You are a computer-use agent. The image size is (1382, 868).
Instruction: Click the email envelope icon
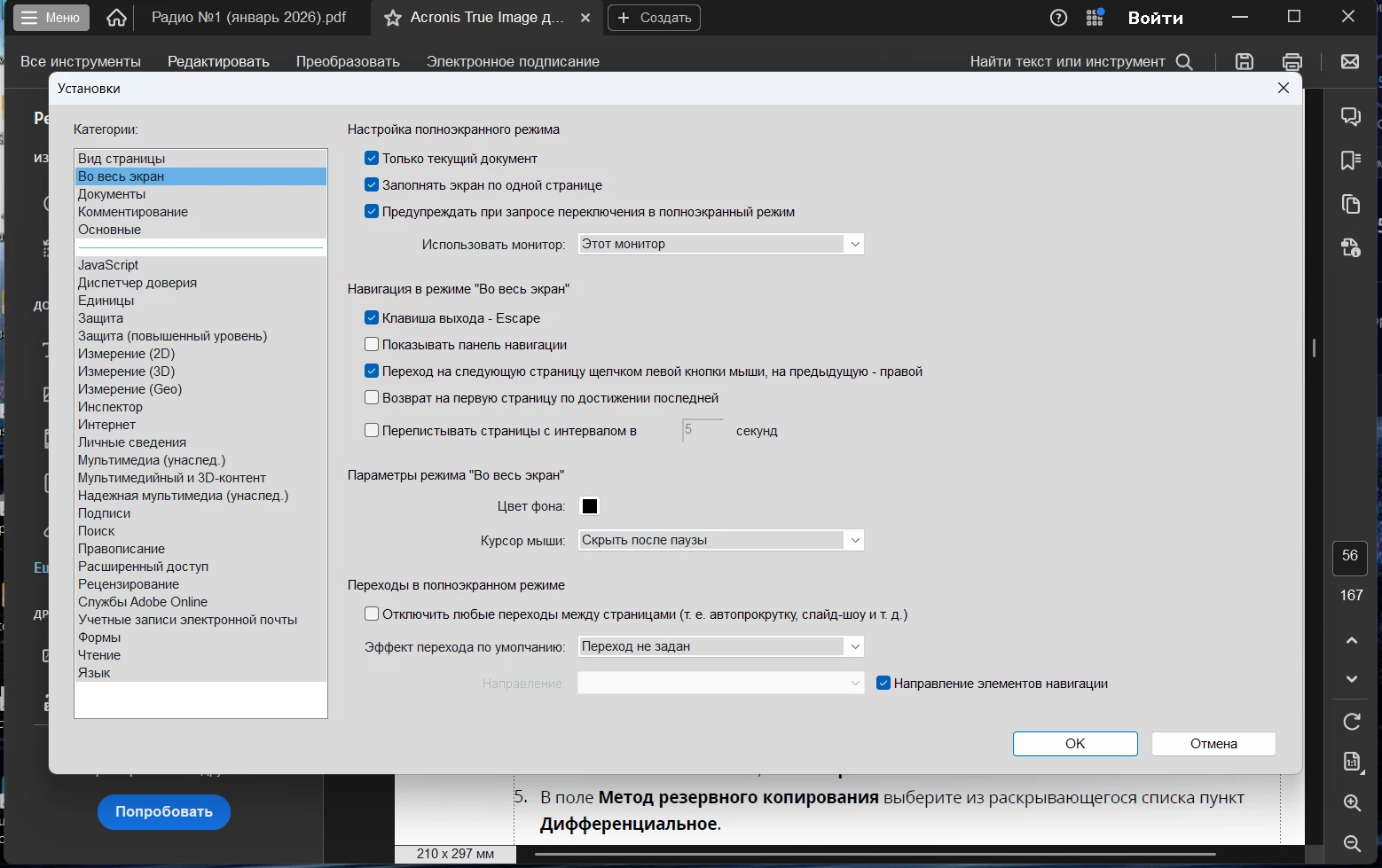pos(1350,61)
